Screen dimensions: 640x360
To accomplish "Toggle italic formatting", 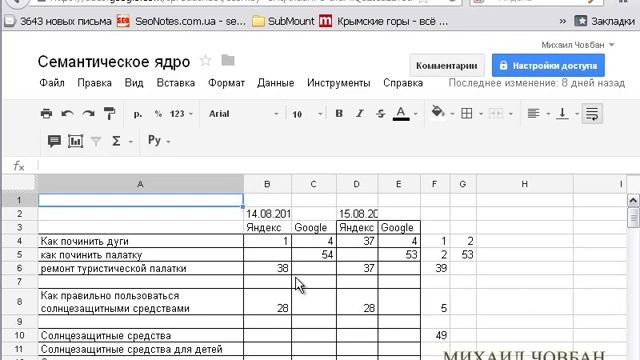I will [x=360, y=113].
